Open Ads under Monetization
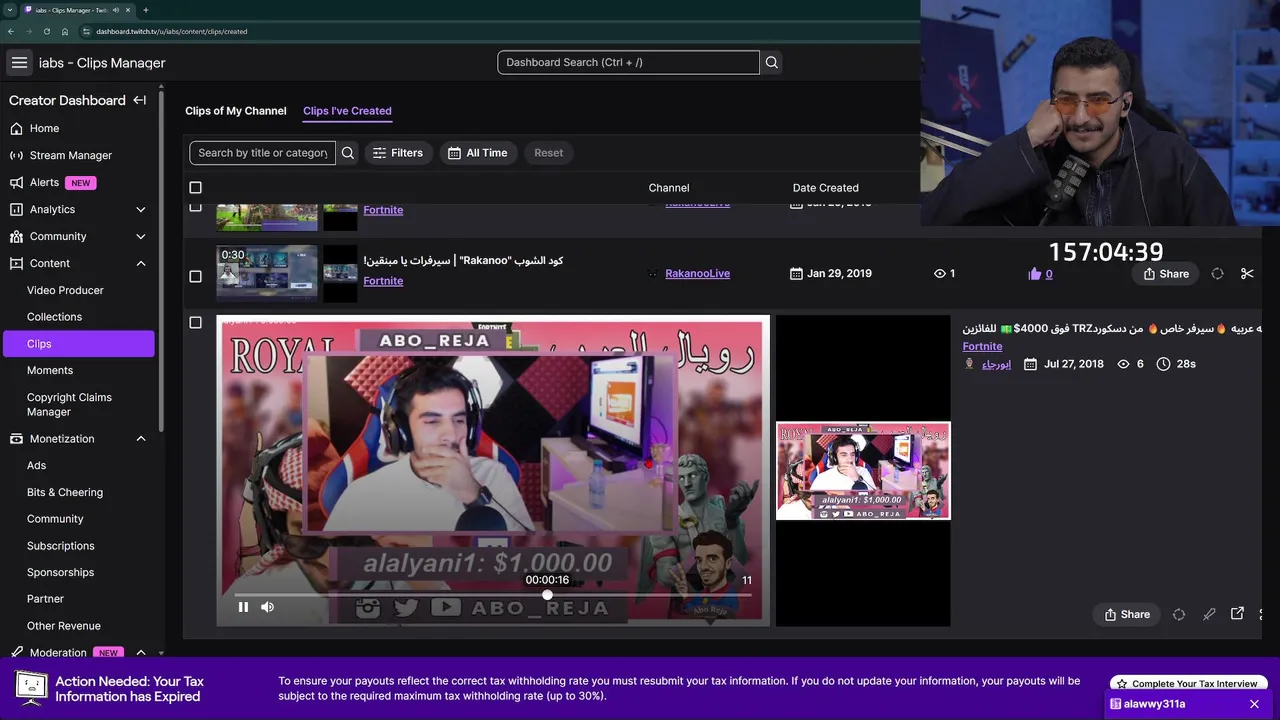This screenshot has height=720, width=1280. click(36, 465)
